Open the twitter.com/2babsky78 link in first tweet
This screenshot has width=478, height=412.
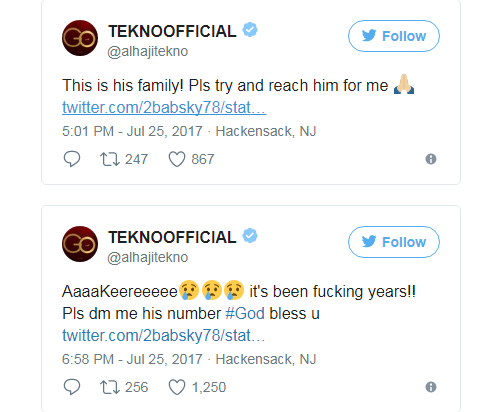(164, 108)
